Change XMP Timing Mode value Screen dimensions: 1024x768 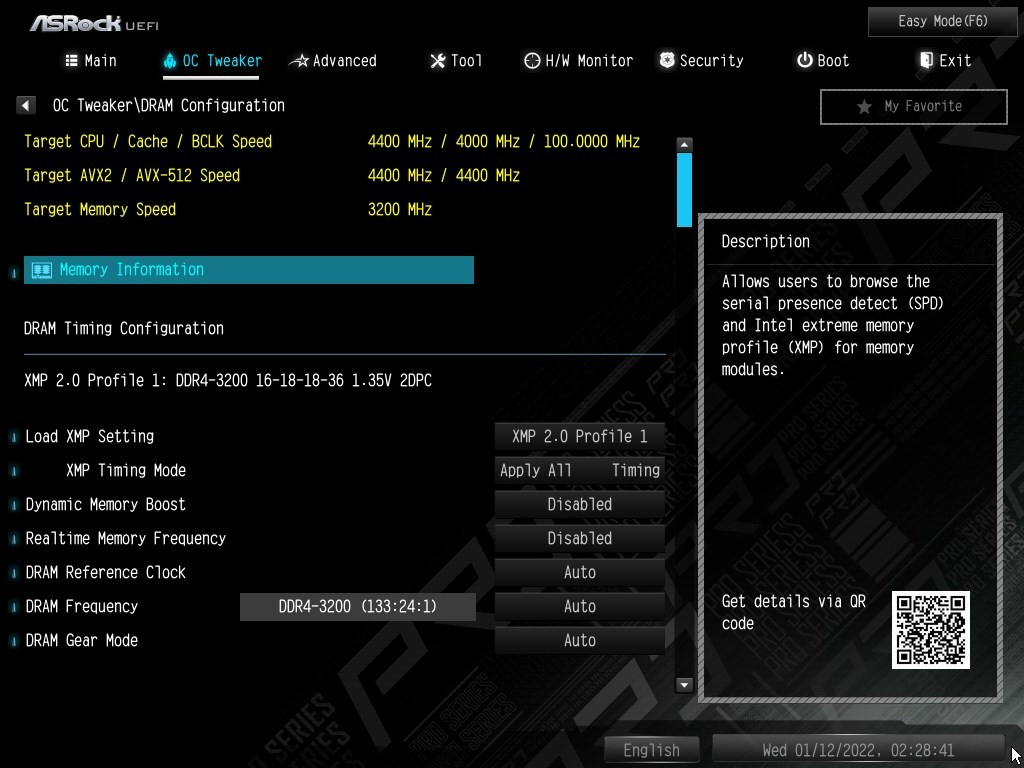tap(579, 470)
